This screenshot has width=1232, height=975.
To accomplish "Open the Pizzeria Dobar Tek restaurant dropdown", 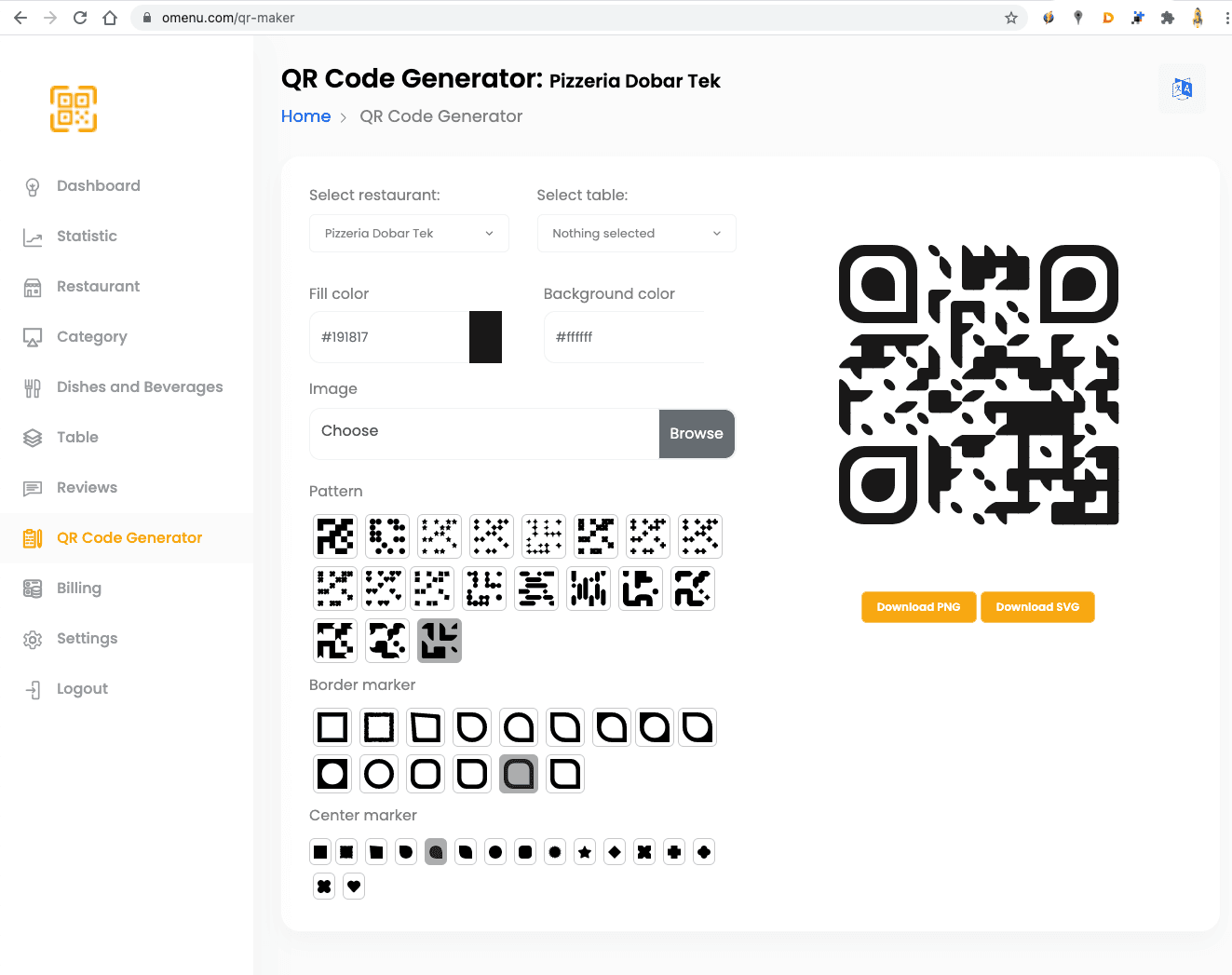I will (x=409, y=234).
